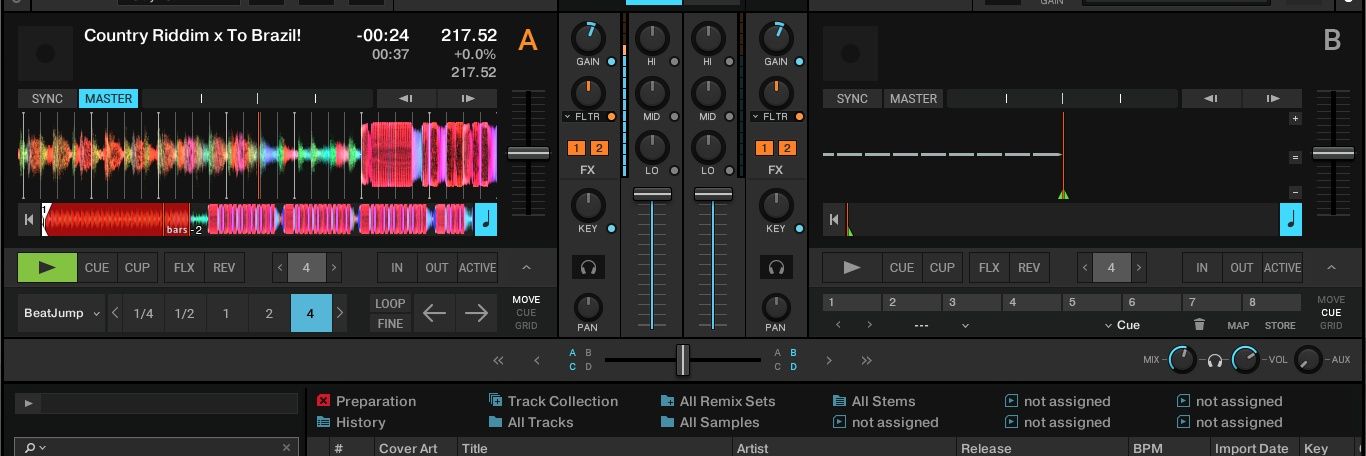This screenshot has height=456, width=1366.
Task: Play preview in browser preview player
Action: (28, 403)
